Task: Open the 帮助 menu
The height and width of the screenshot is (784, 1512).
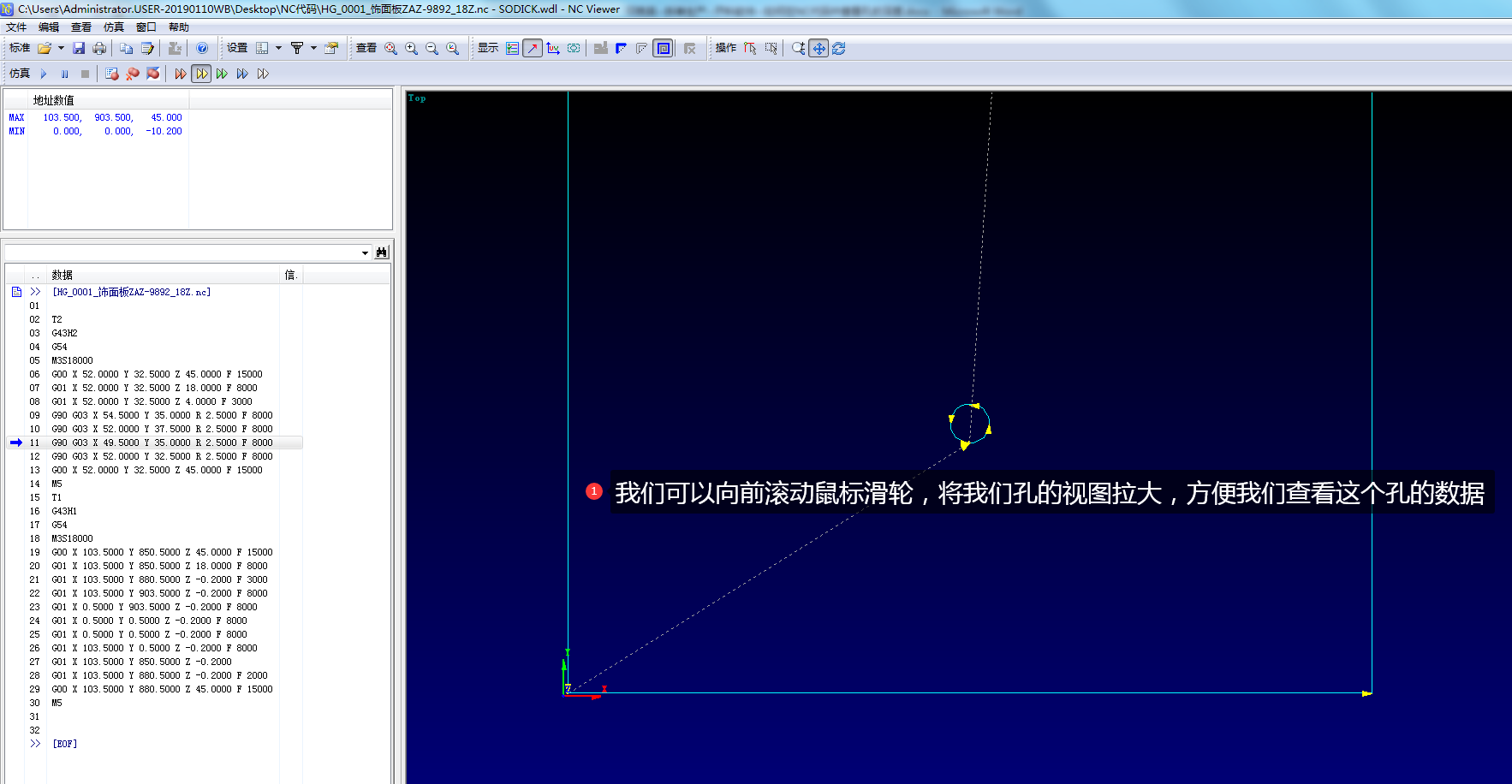Action: (x=179, y=27)
